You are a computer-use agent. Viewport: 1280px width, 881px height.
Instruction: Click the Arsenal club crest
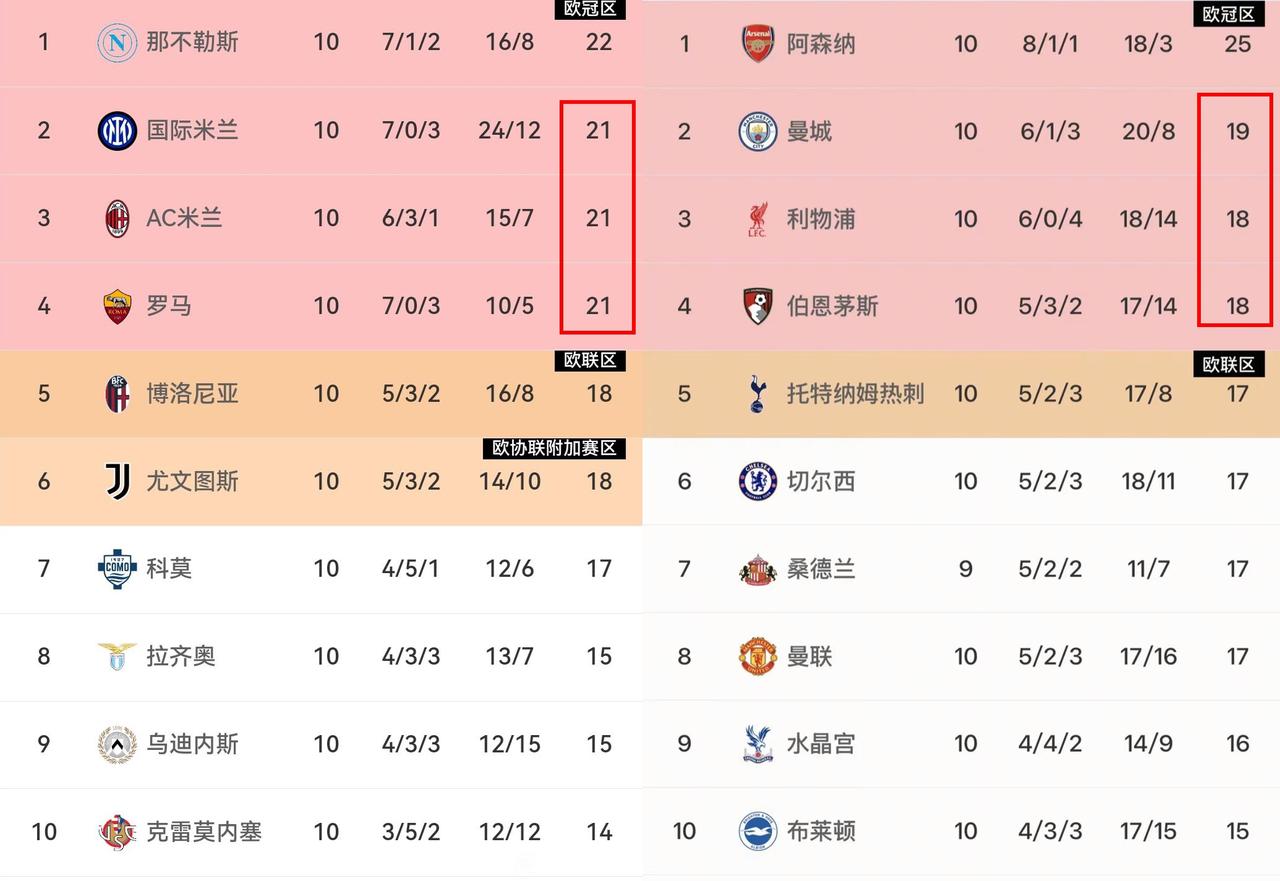(758, 44)
